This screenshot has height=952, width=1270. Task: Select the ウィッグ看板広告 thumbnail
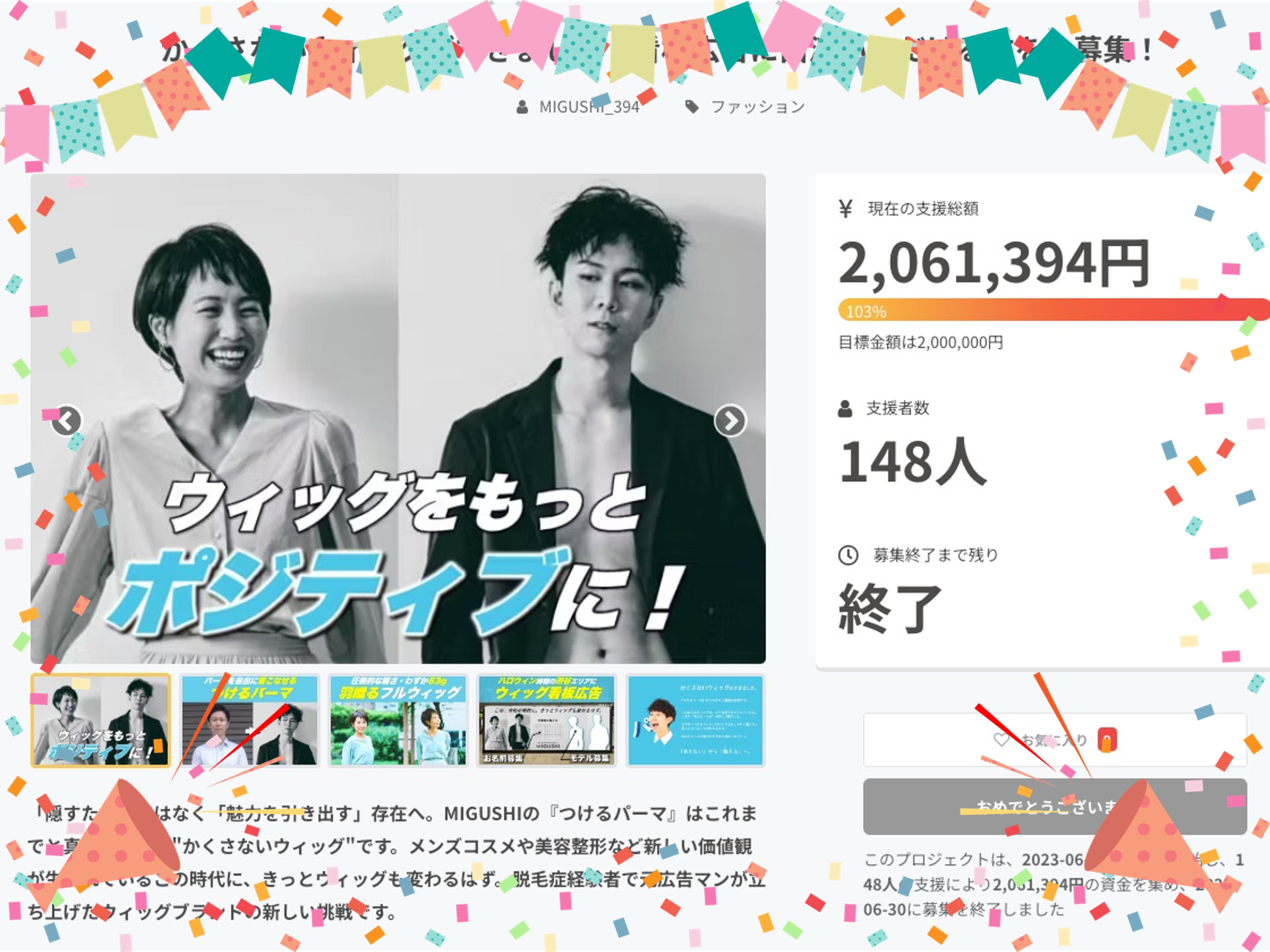click(546, 720)
